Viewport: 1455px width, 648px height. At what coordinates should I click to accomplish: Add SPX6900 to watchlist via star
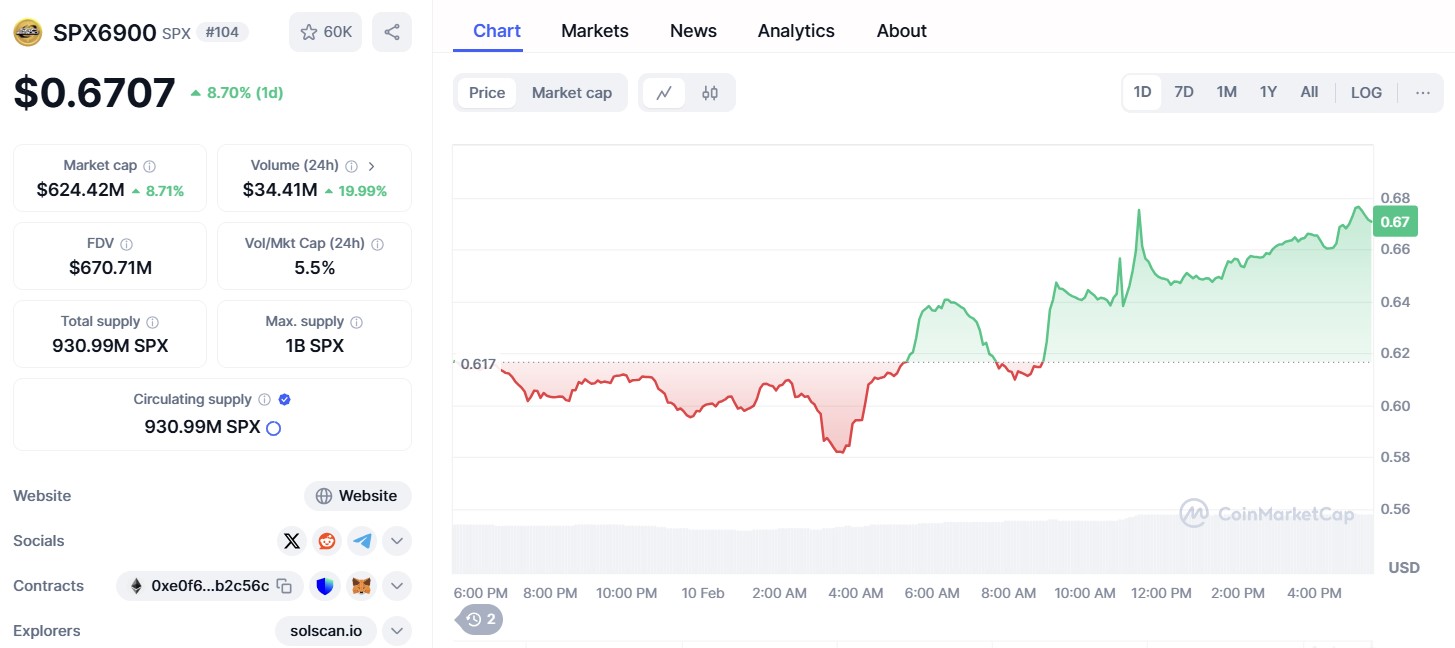point(325,32)
